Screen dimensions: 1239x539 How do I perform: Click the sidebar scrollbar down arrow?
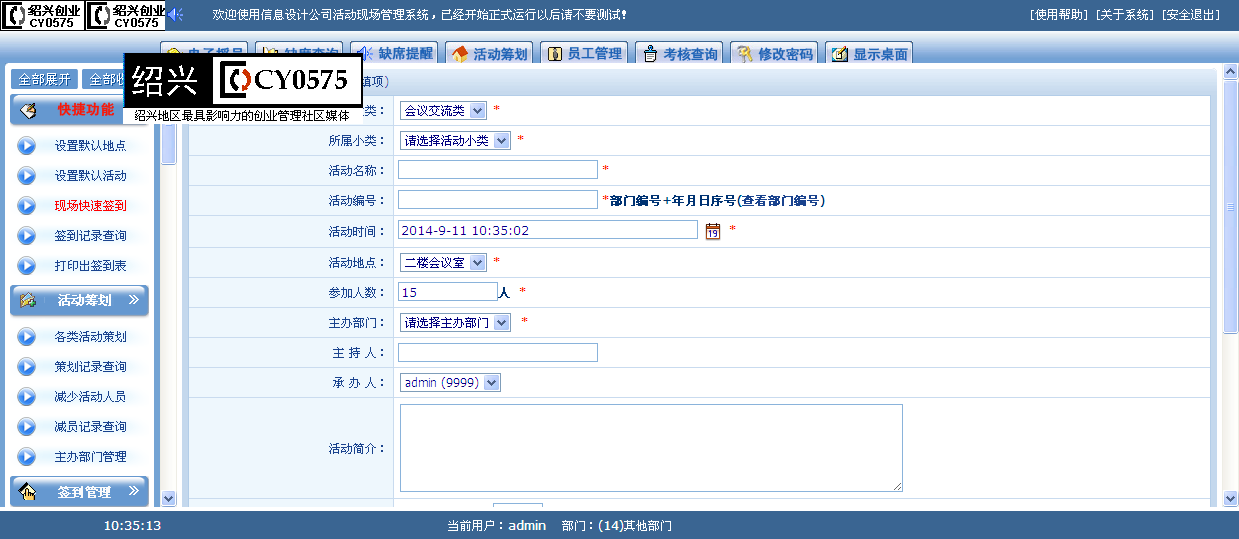click(168, 498)
